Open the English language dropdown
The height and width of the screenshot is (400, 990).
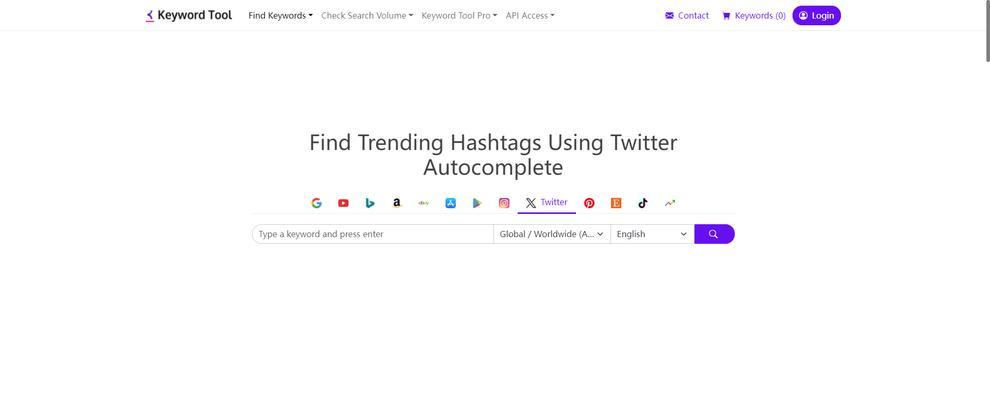click(652, 234)
